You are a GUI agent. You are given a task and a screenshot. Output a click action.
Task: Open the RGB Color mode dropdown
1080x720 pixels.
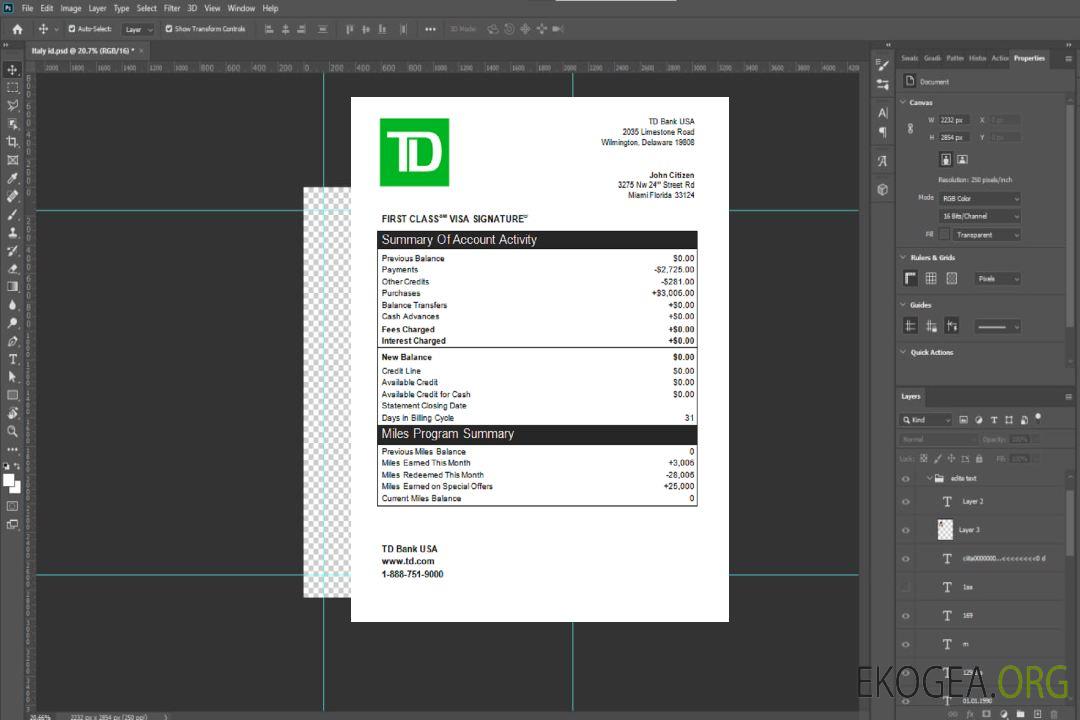979,198
